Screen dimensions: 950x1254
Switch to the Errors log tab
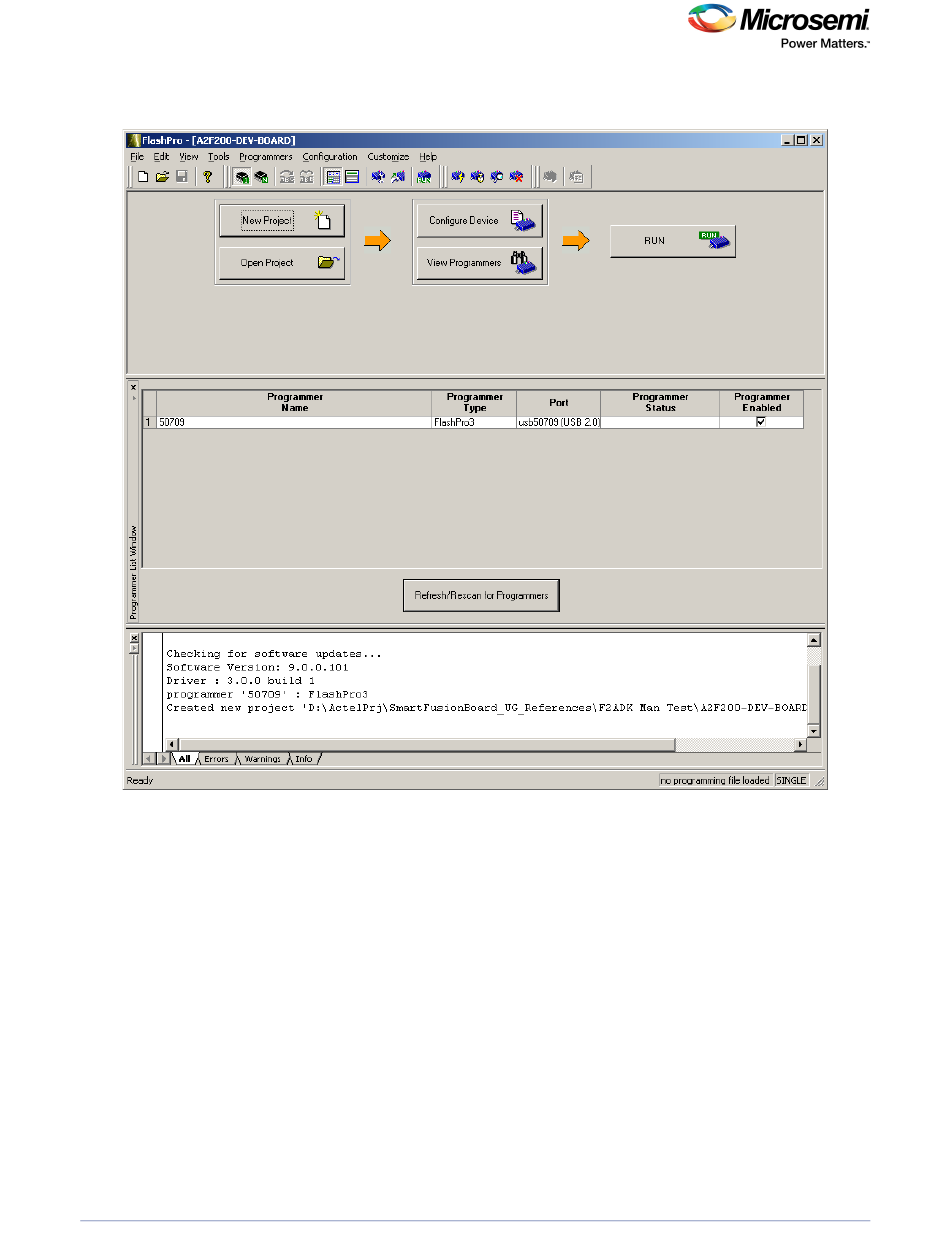pos(217,759)
